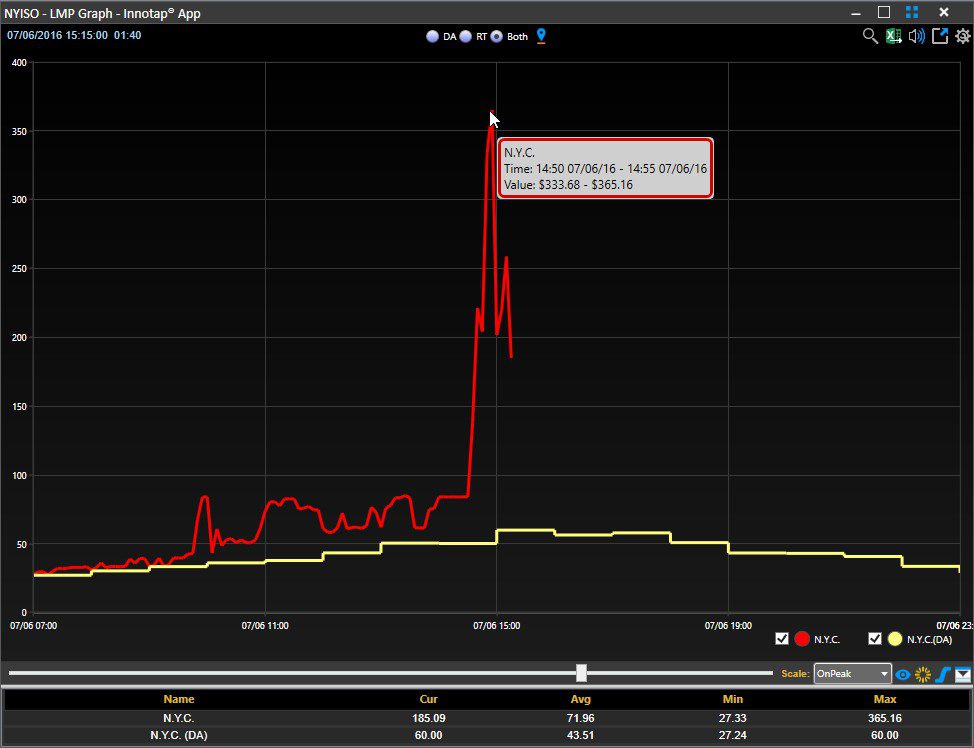The height and width of the screenshot is (748, 974).
Task: Click the yellow N.Y.C.(DA) legend color circle
Action: pos(894,639)
